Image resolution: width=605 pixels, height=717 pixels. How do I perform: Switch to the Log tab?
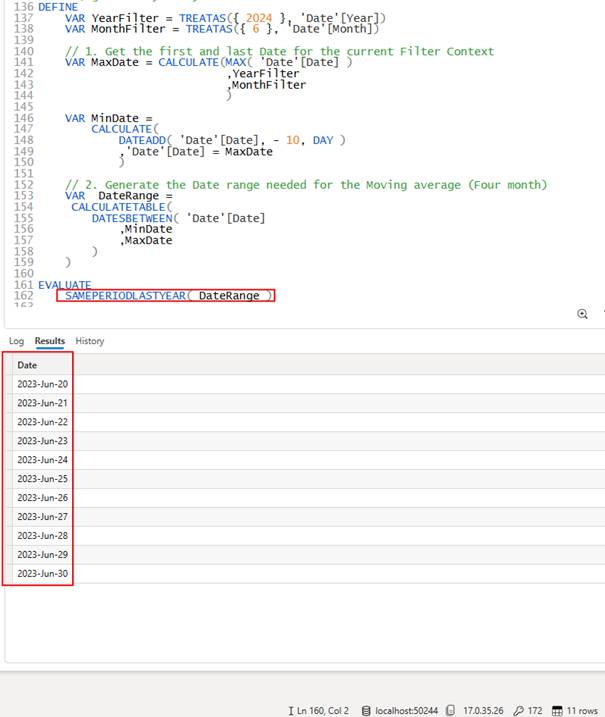16,341
